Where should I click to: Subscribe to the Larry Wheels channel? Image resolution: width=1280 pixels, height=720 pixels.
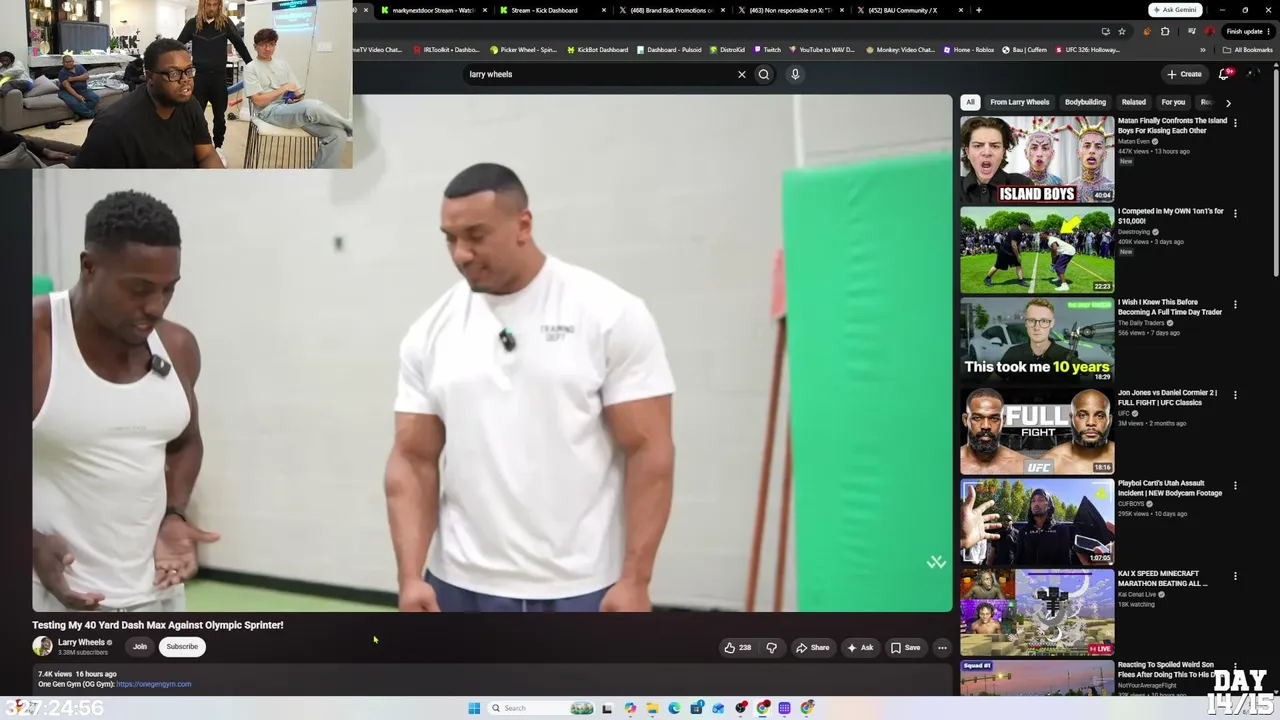coord(182,647)
